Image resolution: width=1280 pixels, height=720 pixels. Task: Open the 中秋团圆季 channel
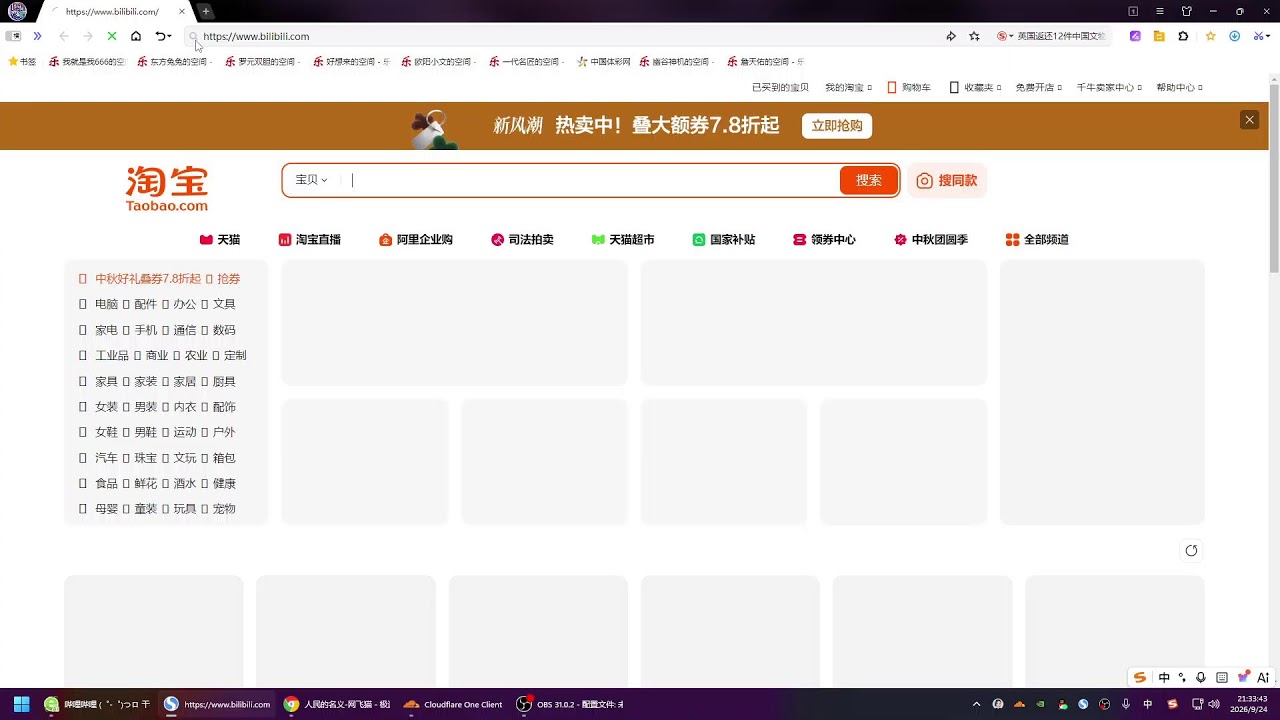pos(931,240)
